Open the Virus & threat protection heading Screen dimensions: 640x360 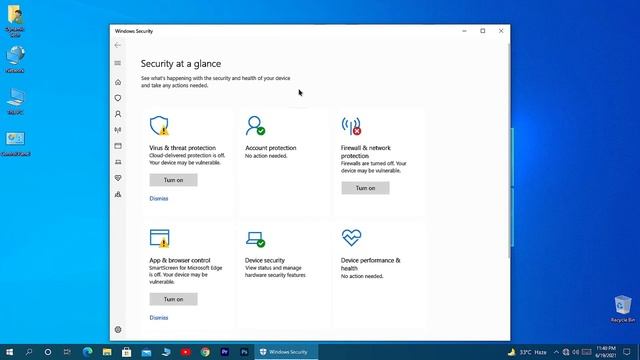pyautogui.click(x=182, y=148)
